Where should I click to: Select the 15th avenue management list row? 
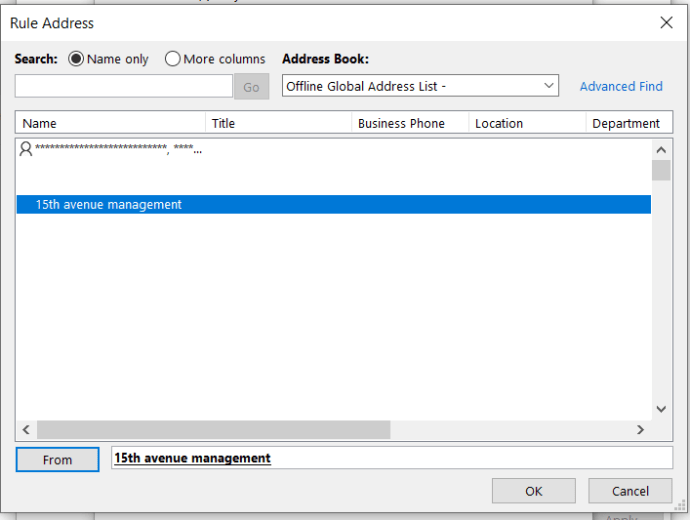[x=334, y=205]
